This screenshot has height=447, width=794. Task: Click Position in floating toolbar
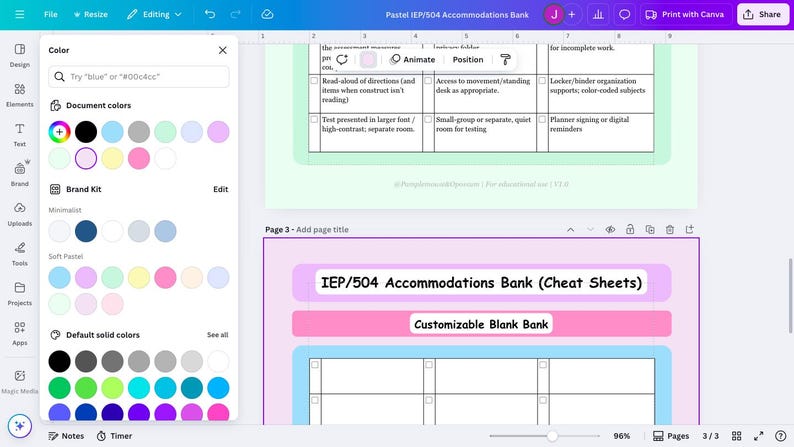click(x=468, y=59)
